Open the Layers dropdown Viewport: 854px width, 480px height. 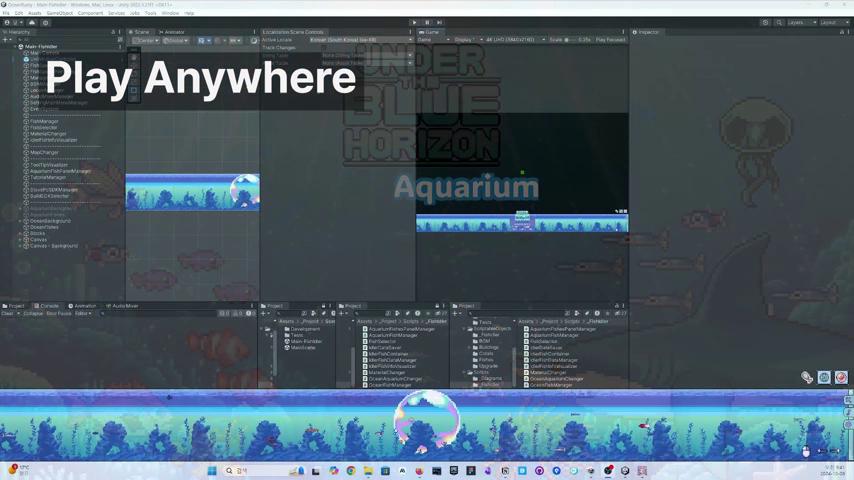click(x=798, y=22)
